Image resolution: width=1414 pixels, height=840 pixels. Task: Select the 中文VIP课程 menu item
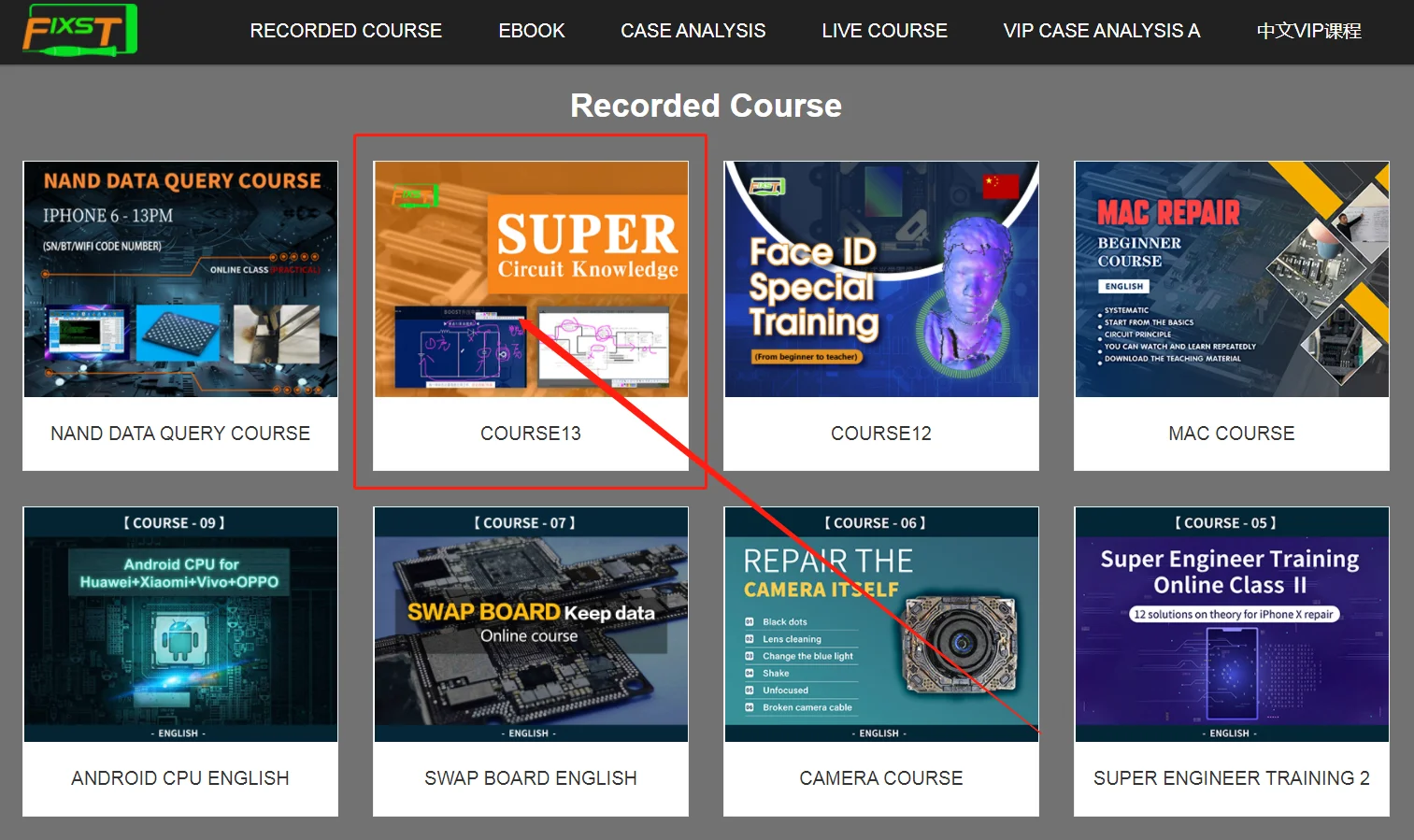pyautogui.click(x=1309, y=31)
